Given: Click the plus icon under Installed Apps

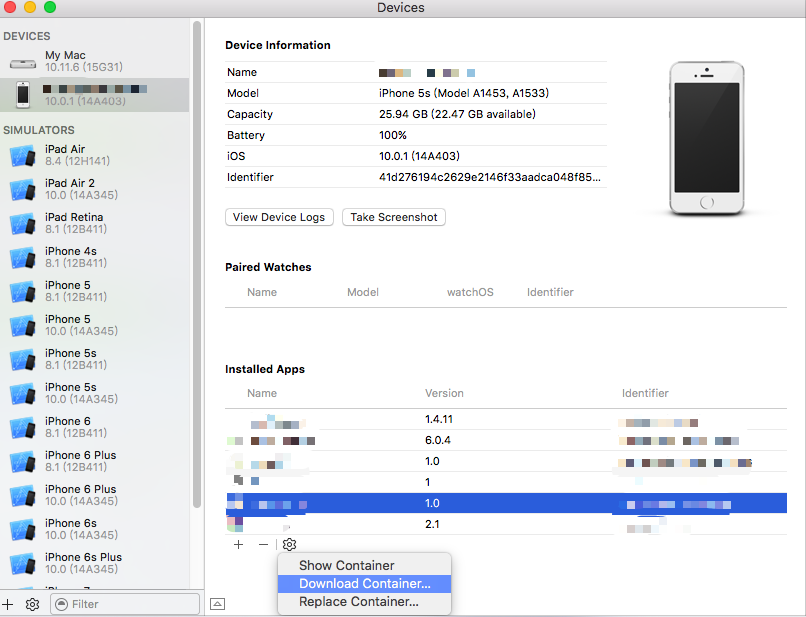Looking at the screenshot, I should pos(238,545).
